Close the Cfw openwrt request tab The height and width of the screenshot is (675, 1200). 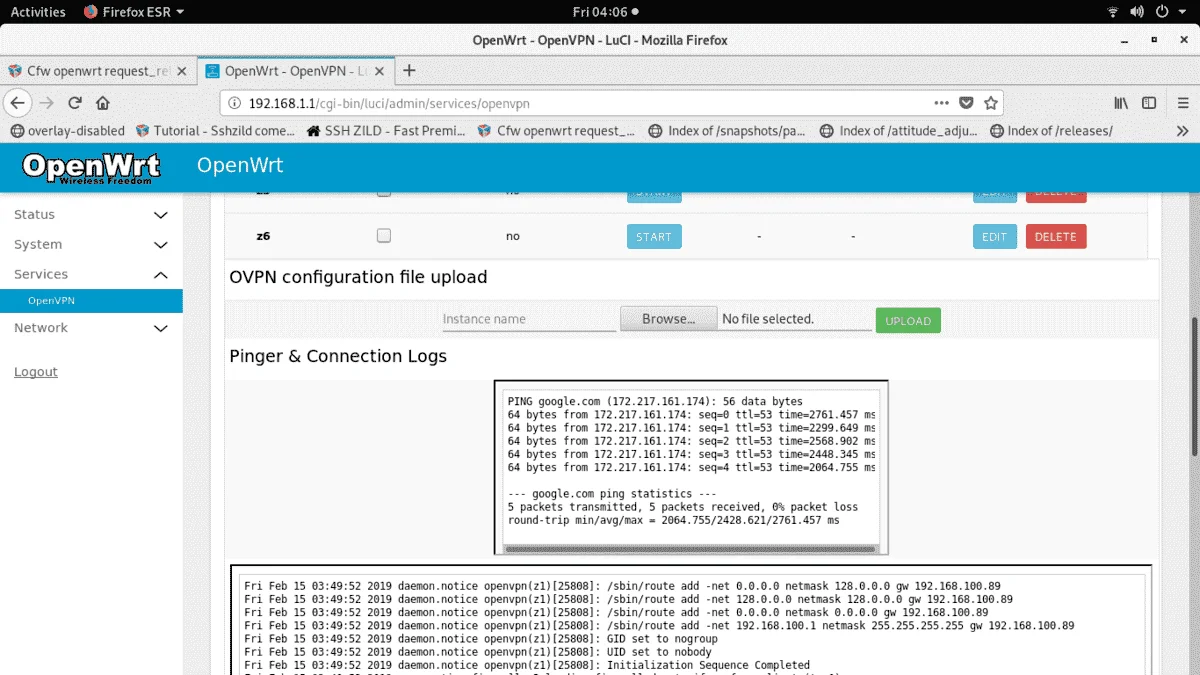tap(181, 71)
